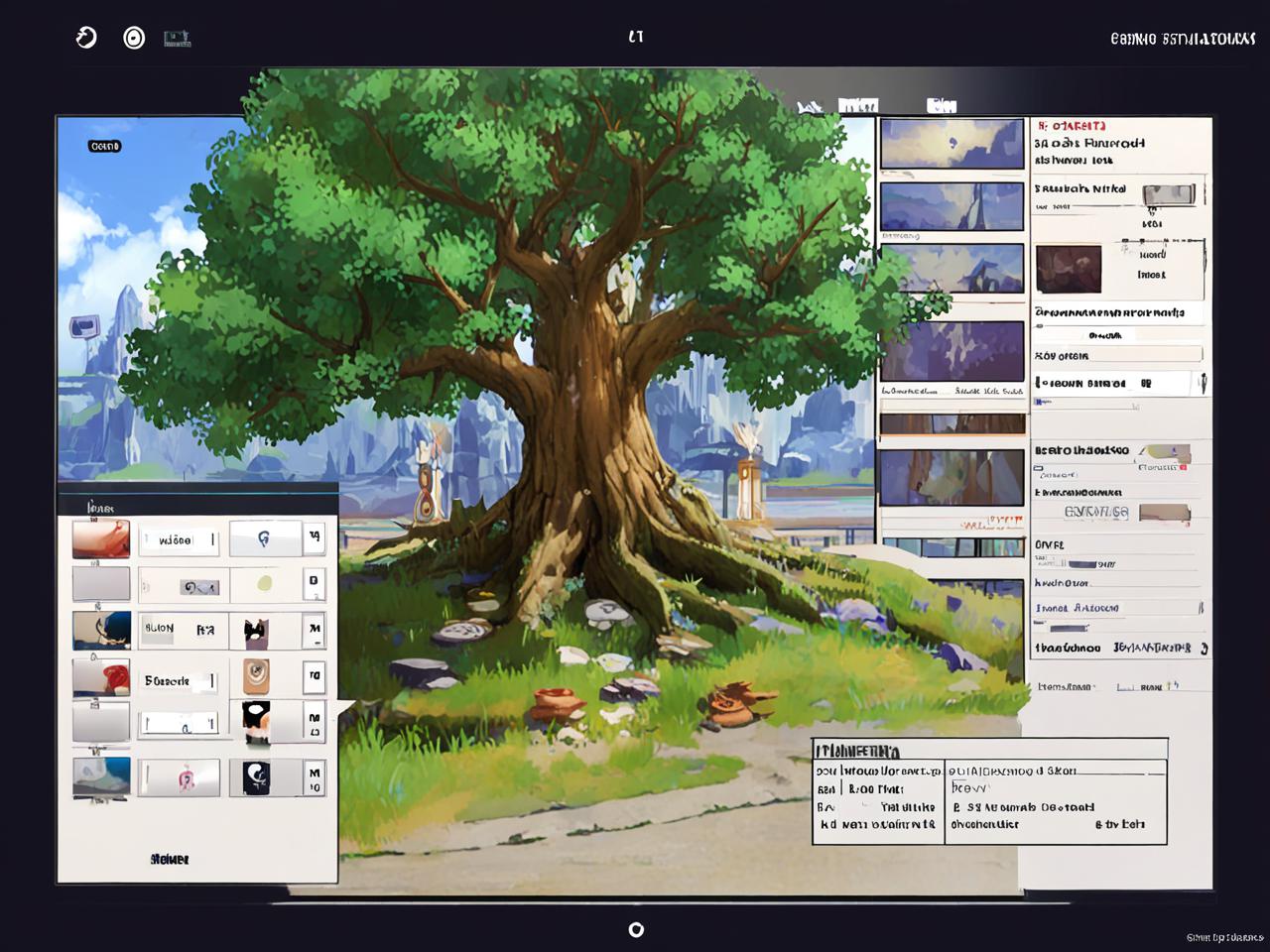This screenshot has height=952, width=1270.
Task: Toggle the 'D' square button in second row
Action: click(315, 583)
